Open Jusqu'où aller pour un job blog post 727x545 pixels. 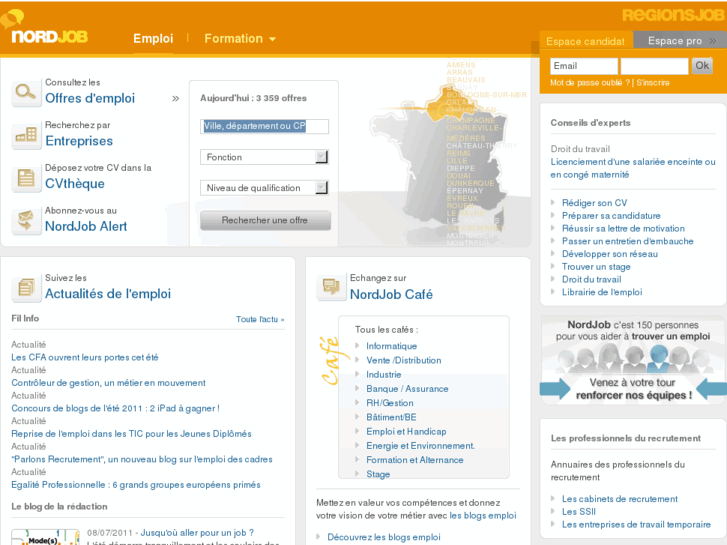point(197,533)
